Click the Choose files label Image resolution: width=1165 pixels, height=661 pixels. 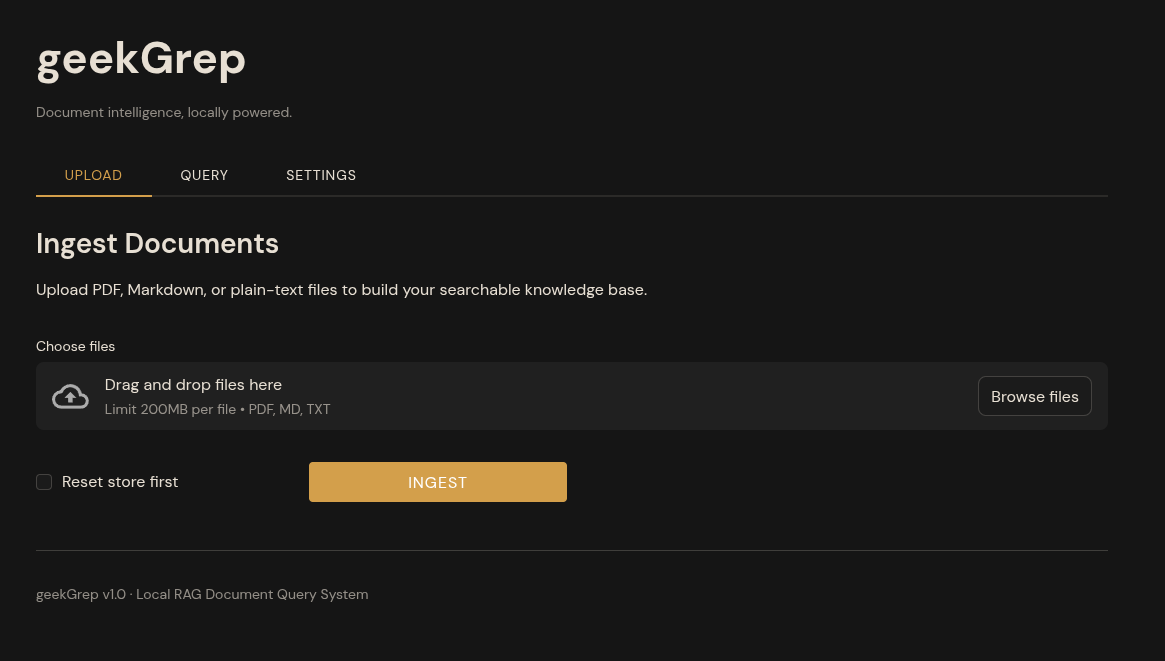pos(75,346)
